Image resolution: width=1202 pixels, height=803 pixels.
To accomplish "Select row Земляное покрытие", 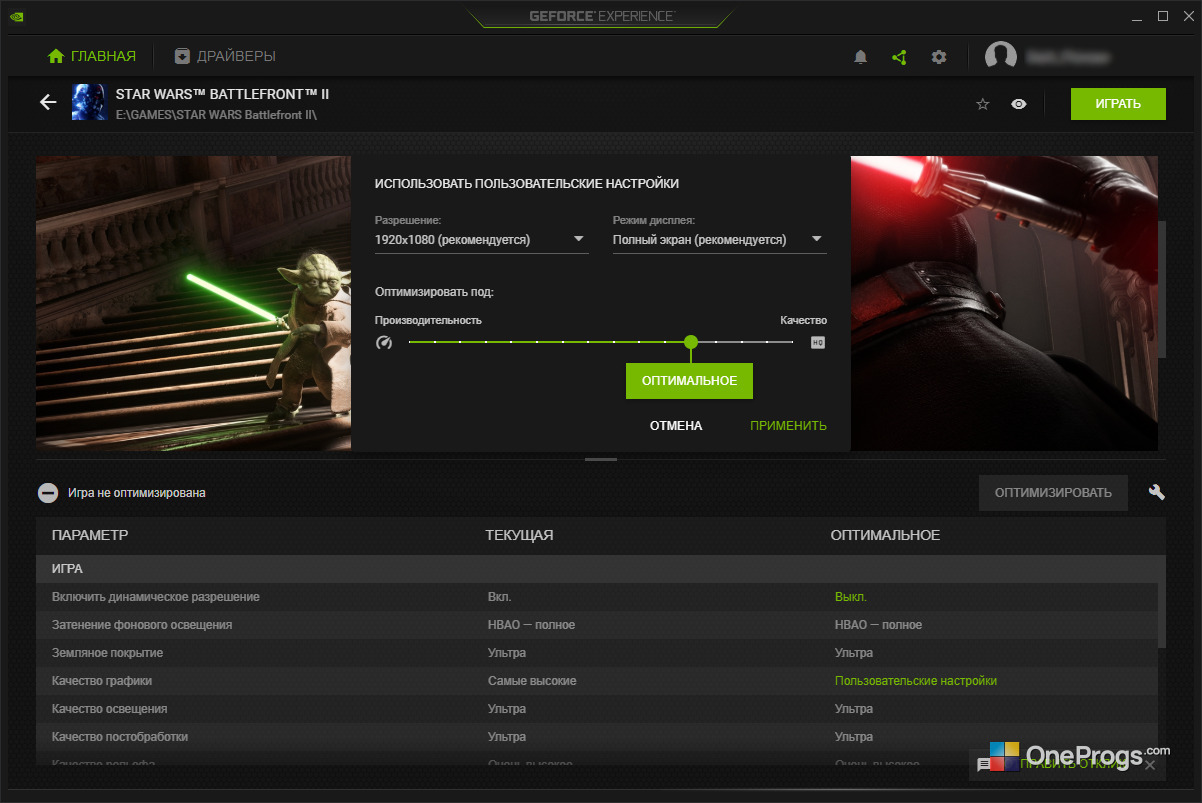I will 596,653.
